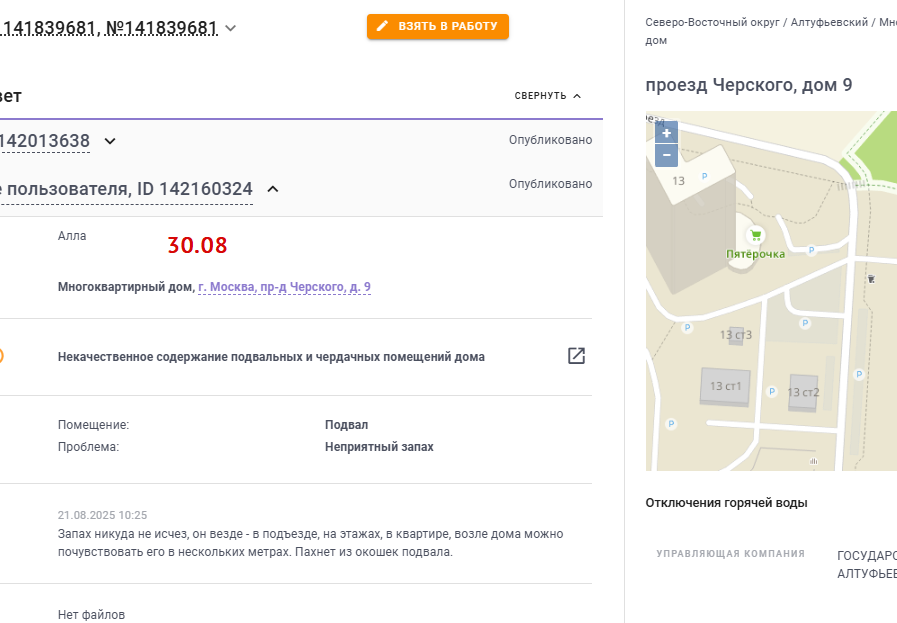
Task: Open the address link г. Москва, пр-д Черского, д. 9
Action: click(284, 287)
